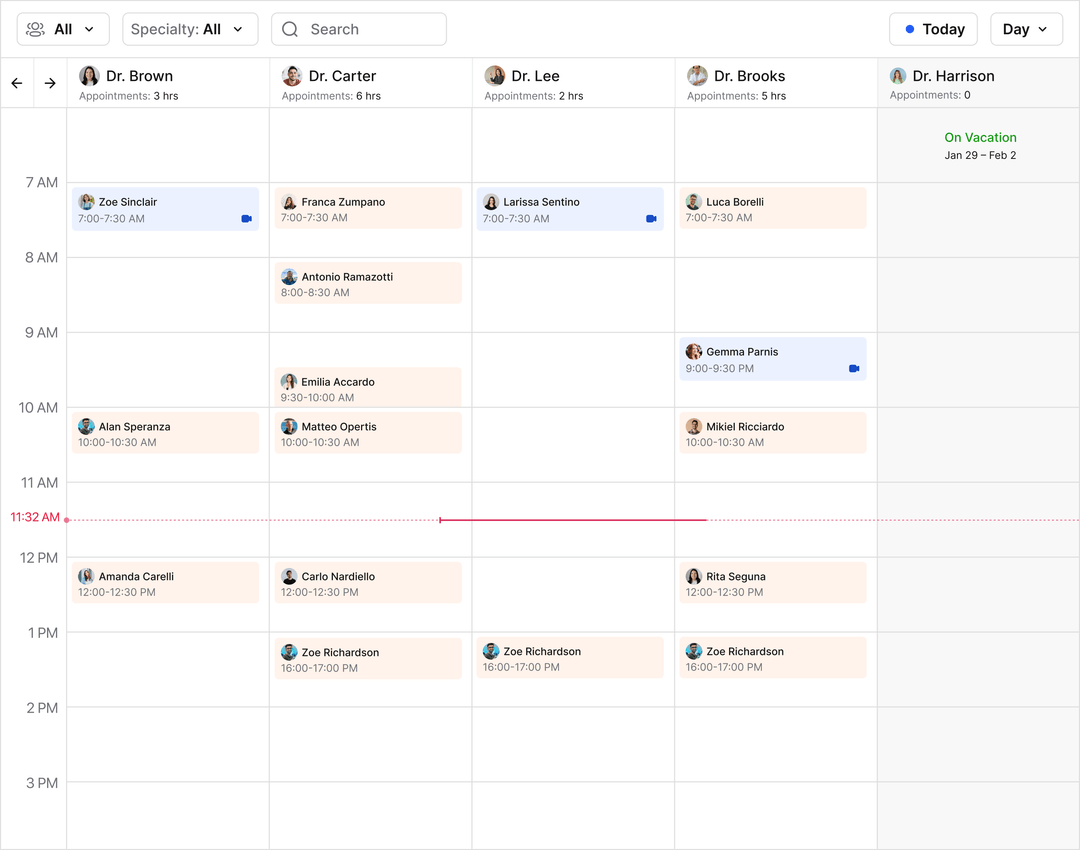1080x850 pixels.
Task: Open the Specialty: All dropdown
Action: [190, 29]
